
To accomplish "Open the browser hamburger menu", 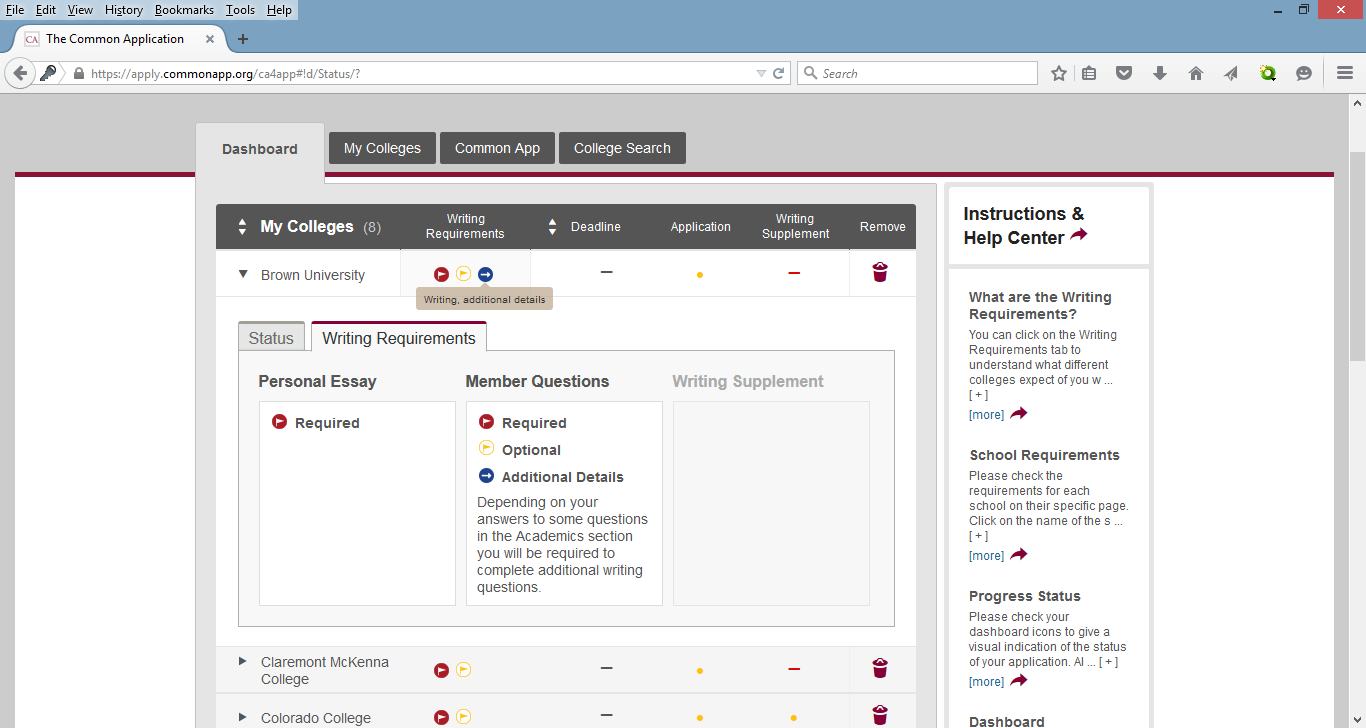I will click(x=1345, y=73).
